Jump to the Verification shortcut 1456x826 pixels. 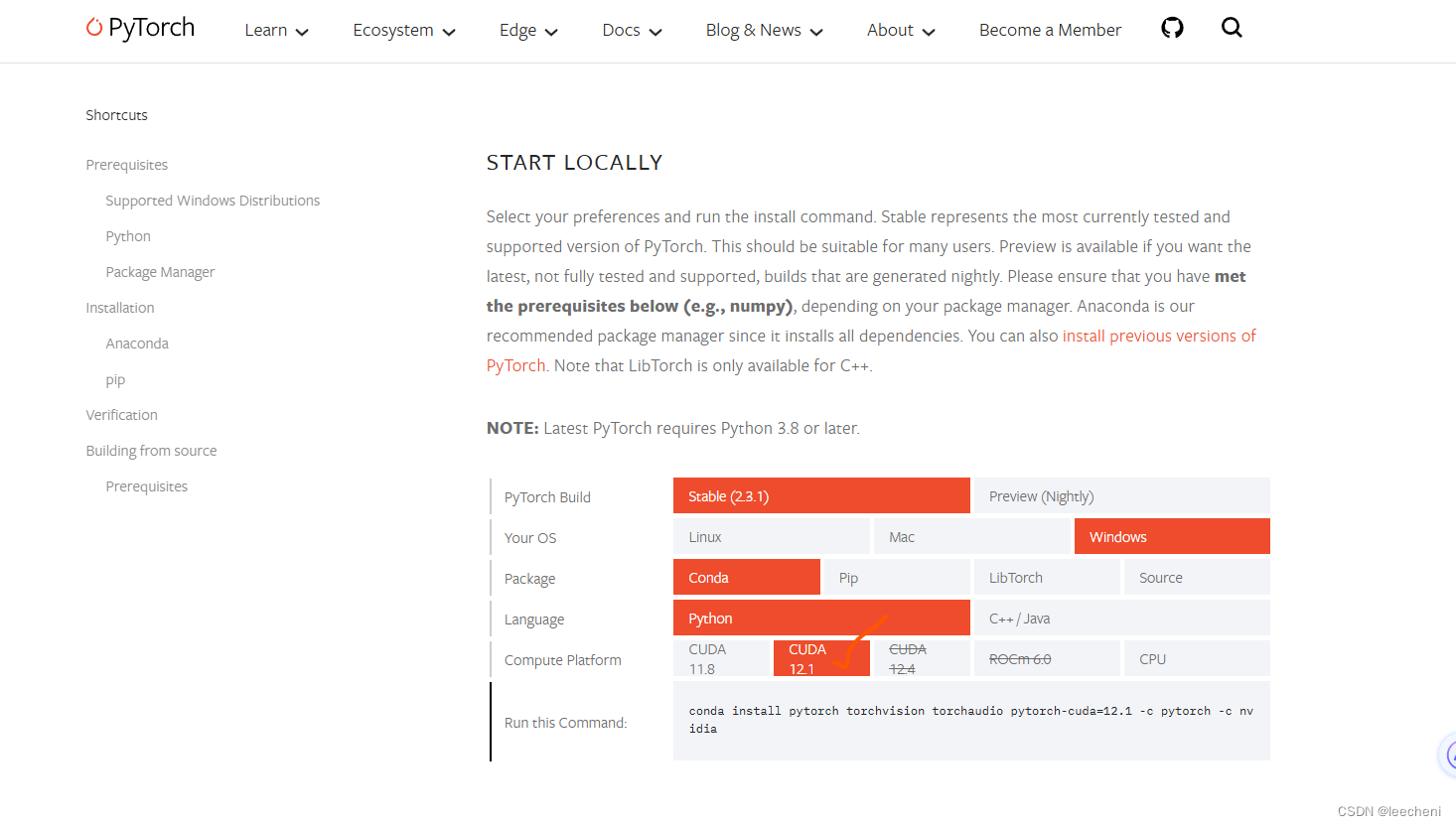click(121, 415)
